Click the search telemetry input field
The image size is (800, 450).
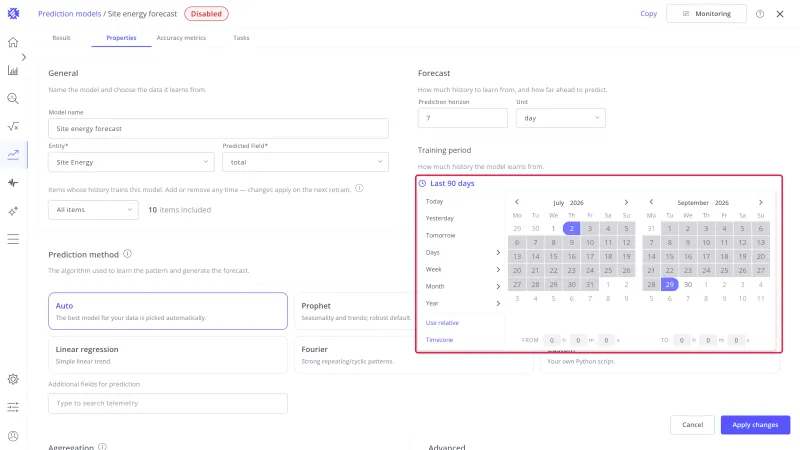[x=168, y=403]
